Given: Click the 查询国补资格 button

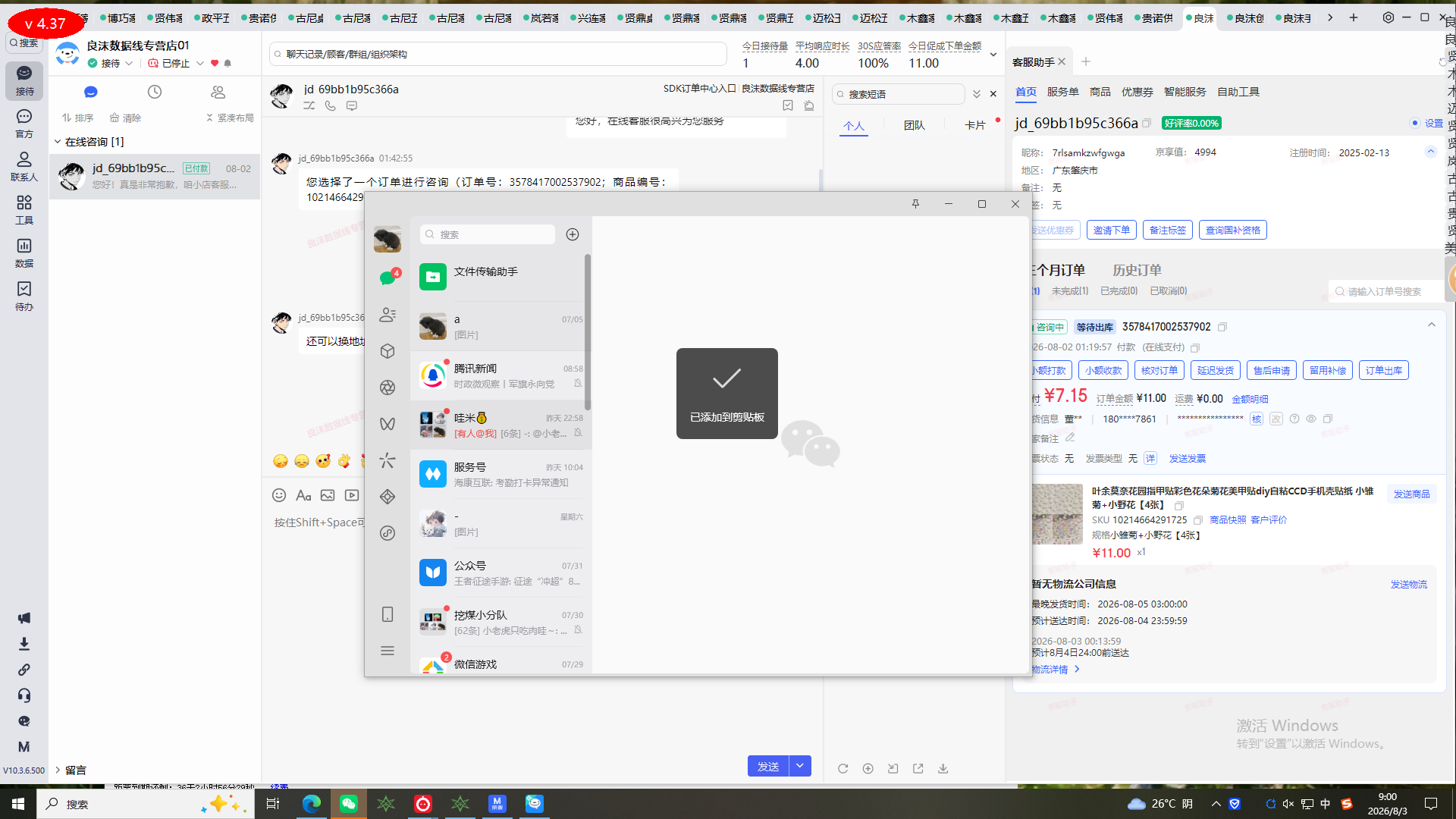Looking at the screenshot, I should (x=1232, y=230).
